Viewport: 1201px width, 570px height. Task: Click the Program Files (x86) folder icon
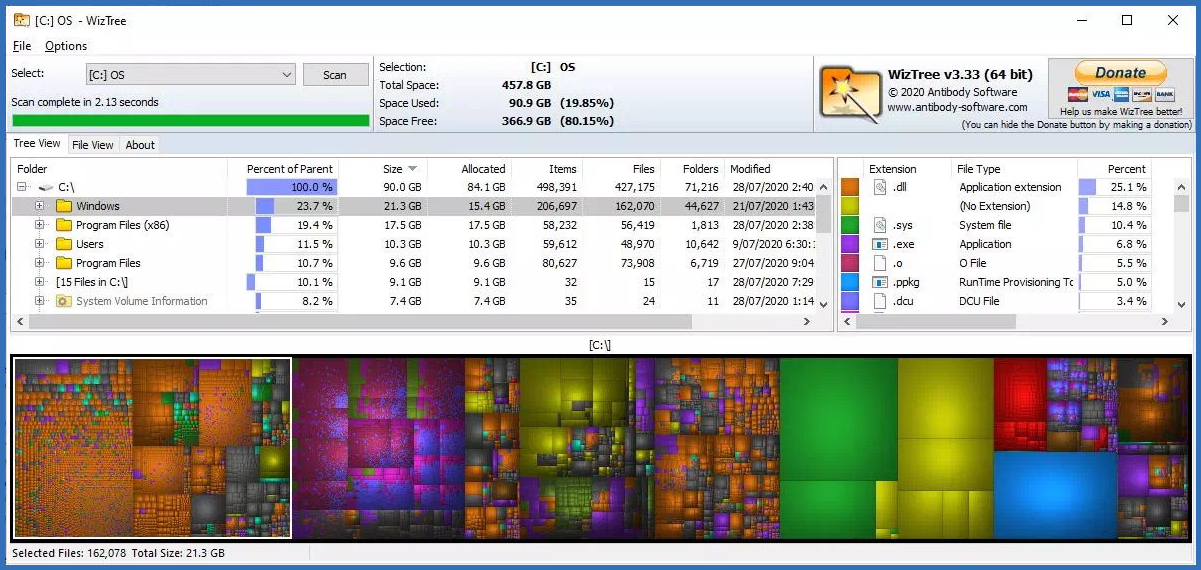pos(64,225)
